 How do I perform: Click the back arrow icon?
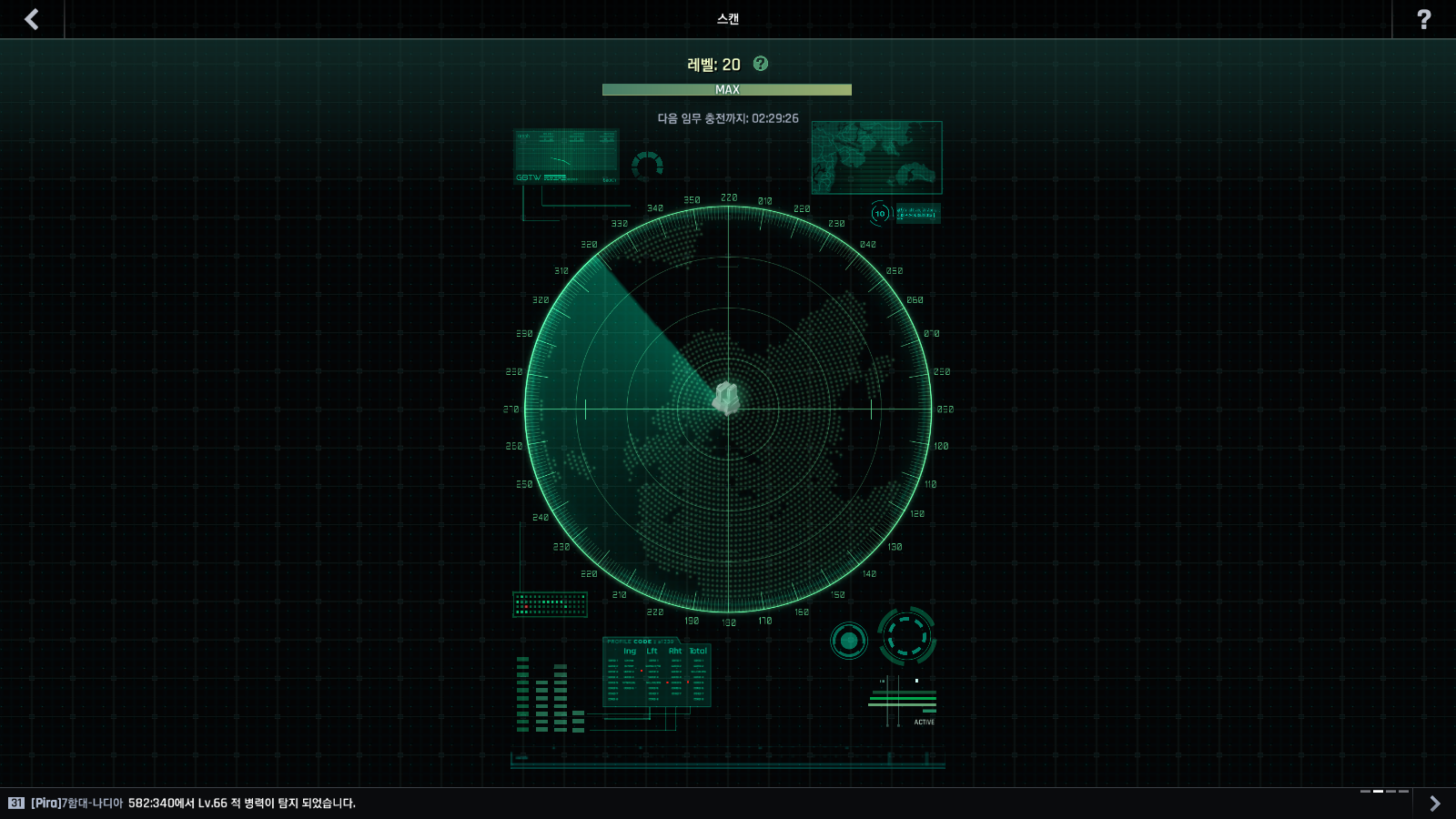(x=32, y=19)
